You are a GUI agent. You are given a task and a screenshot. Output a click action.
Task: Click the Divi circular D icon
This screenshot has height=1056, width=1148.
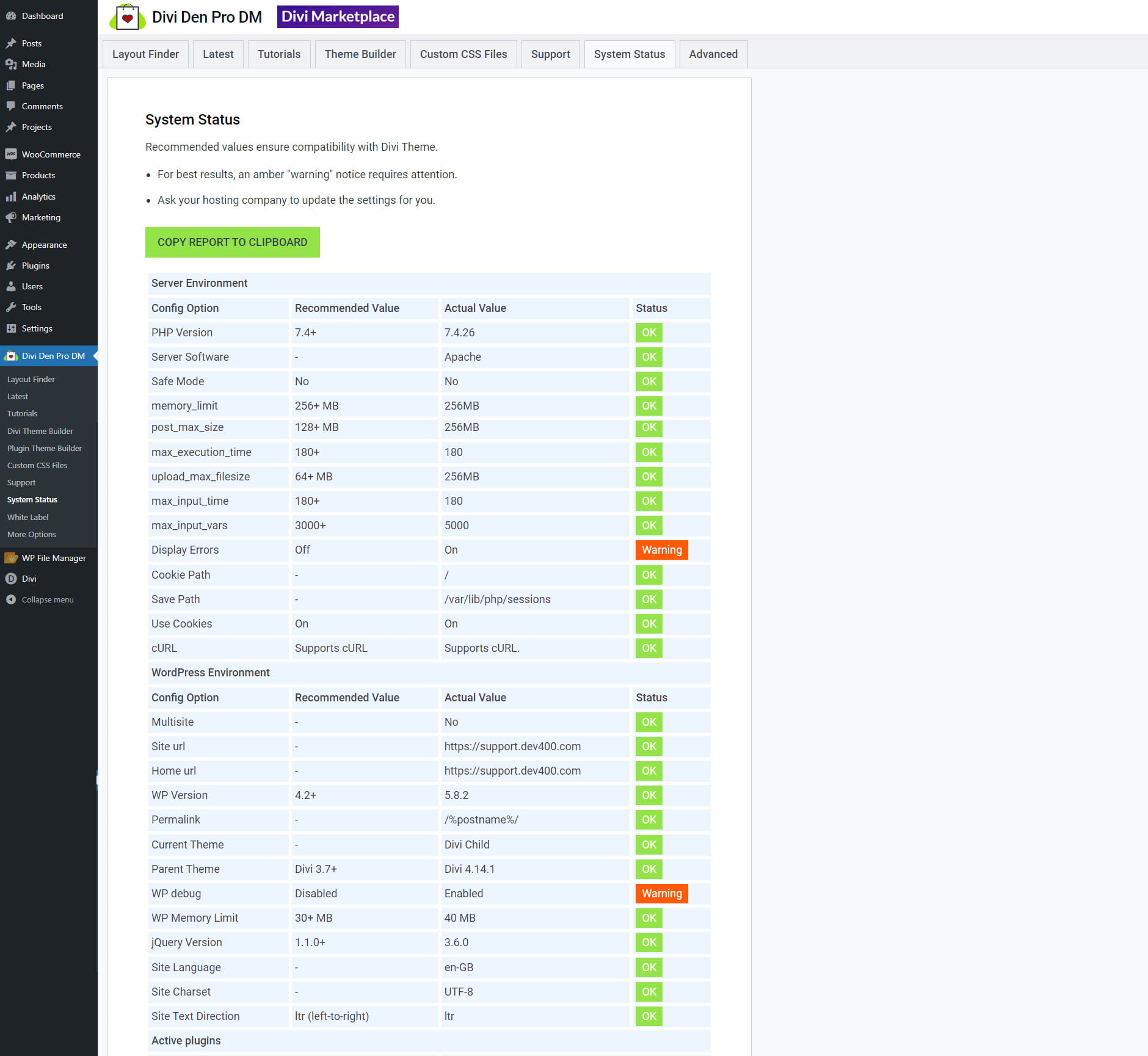[11, 579]
